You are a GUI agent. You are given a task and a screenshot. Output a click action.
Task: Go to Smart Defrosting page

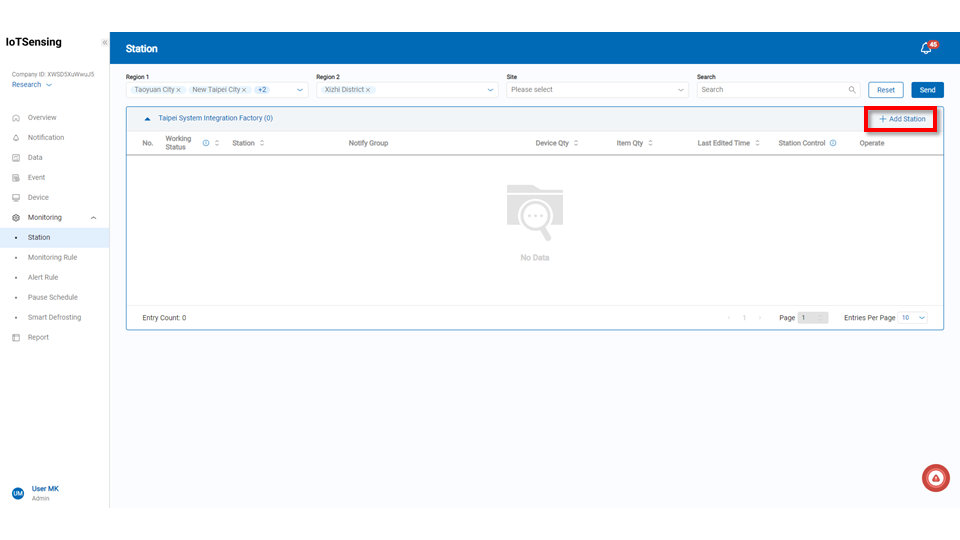[x=54, y=317]
